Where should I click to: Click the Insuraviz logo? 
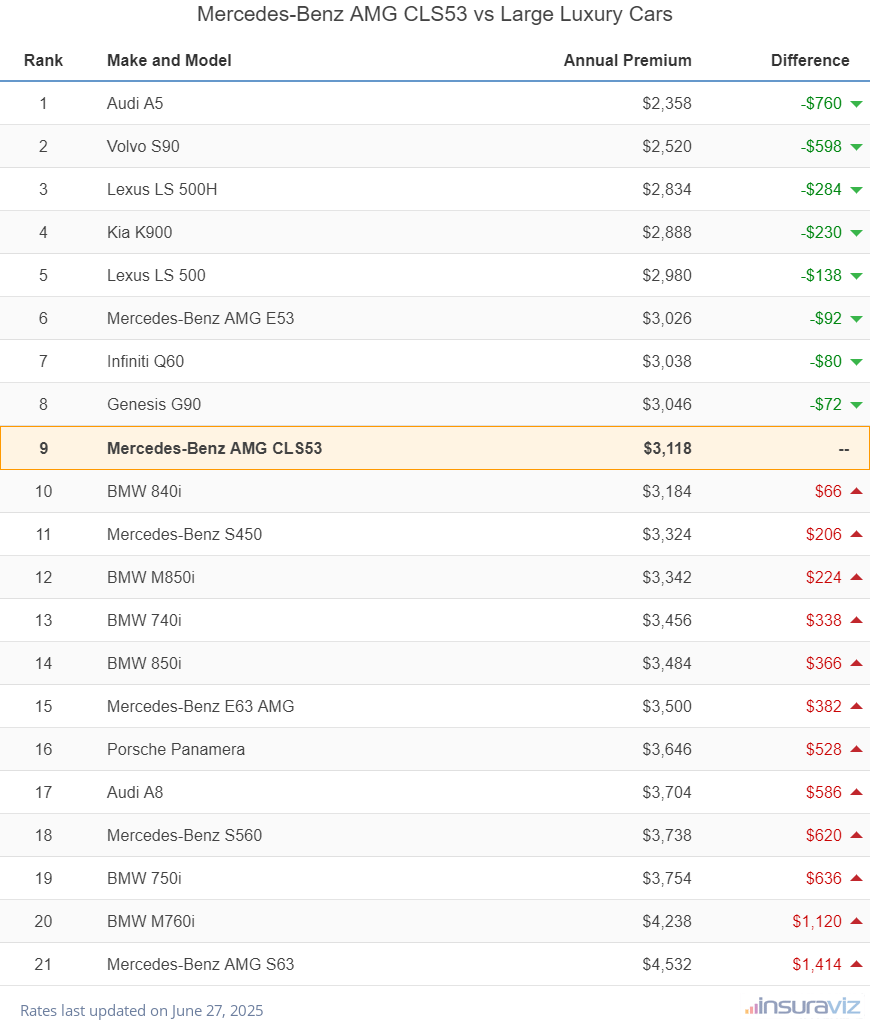[803, 1006]
